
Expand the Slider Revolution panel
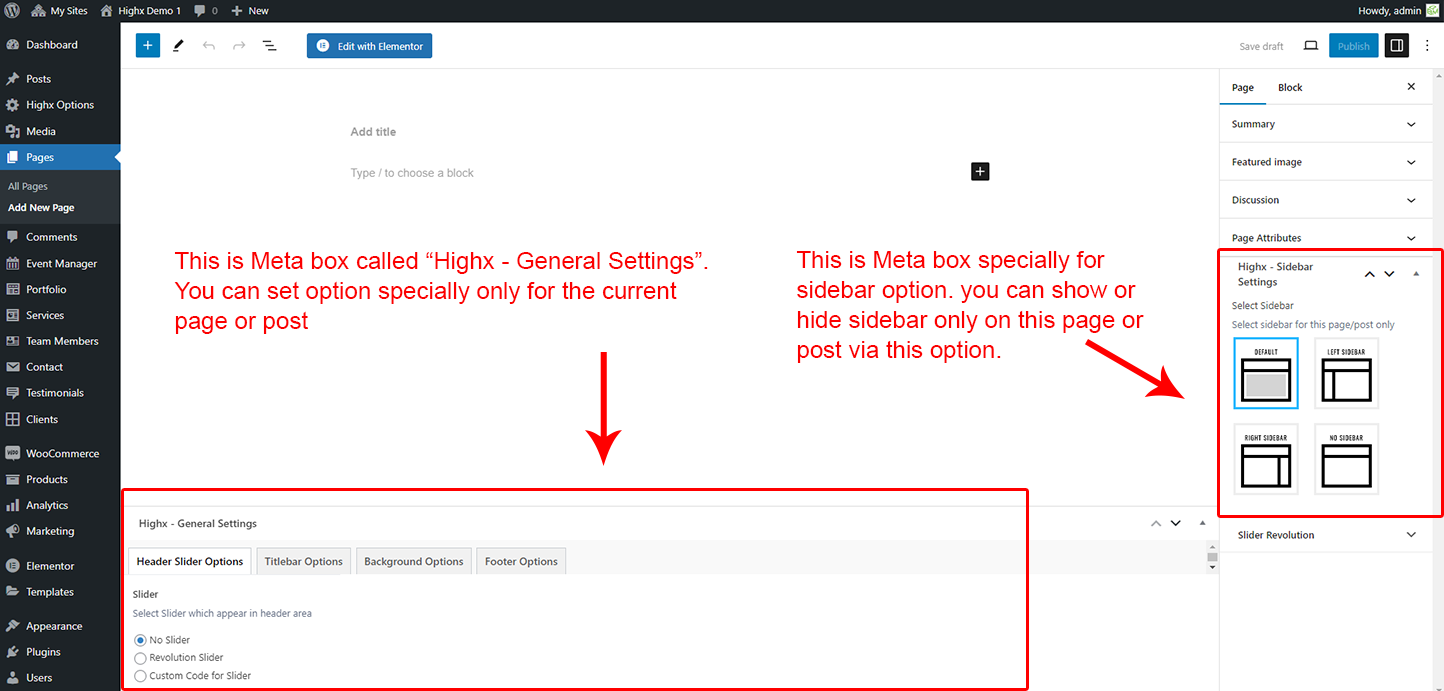tap(1324, 535)
